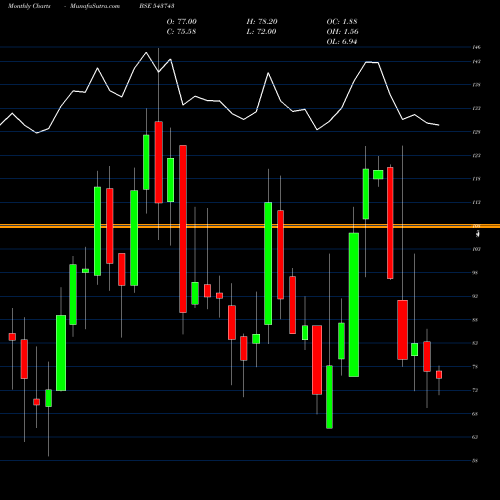Click the 92 price axis label
Viewport: 500px width, 500px height.
tap(475, 296)
